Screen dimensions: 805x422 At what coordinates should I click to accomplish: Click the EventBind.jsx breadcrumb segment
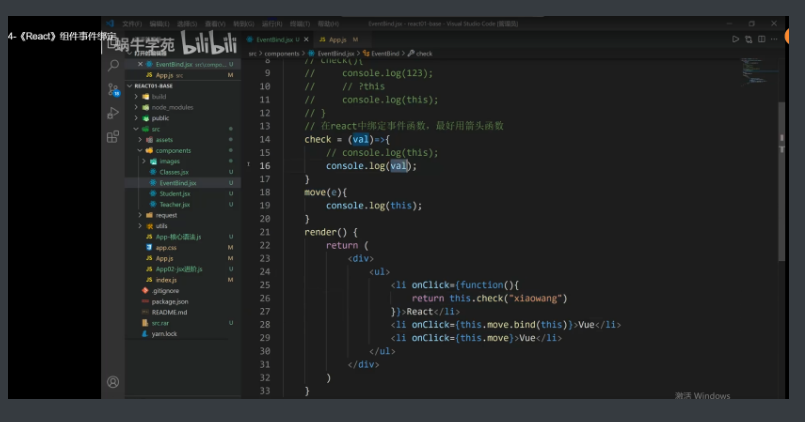[x=335, y=53]
